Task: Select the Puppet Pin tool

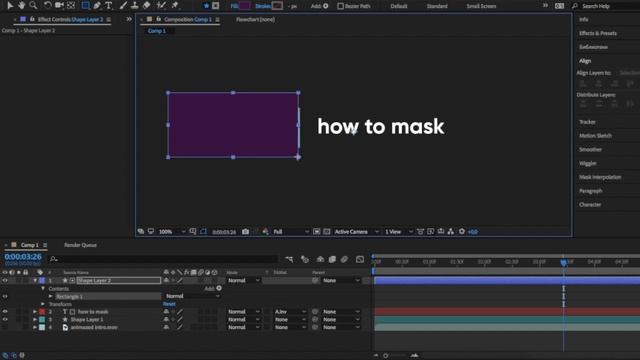Action: [x=175, y=5]
